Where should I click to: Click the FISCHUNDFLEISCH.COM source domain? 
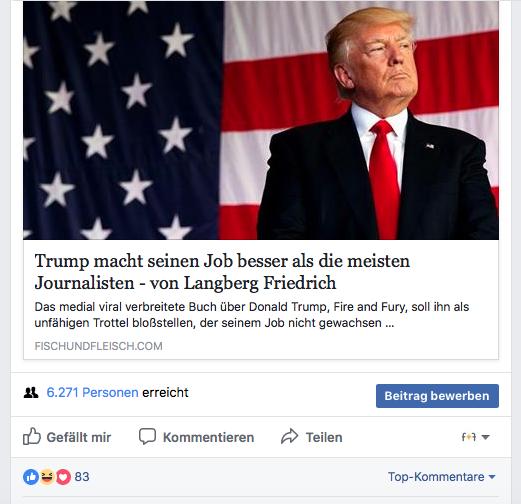(x=98, y=346)
